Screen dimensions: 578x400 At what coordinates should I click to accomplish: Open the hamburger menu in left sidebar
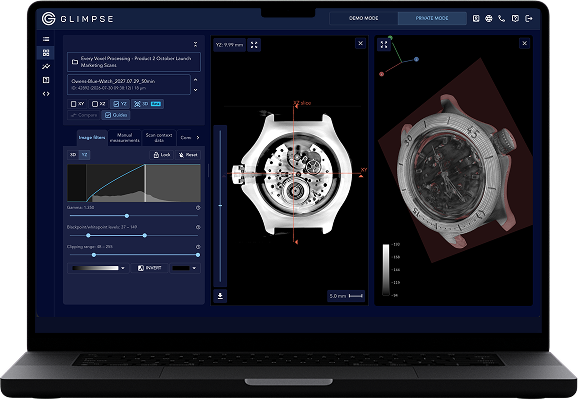[x=46, y=39]
